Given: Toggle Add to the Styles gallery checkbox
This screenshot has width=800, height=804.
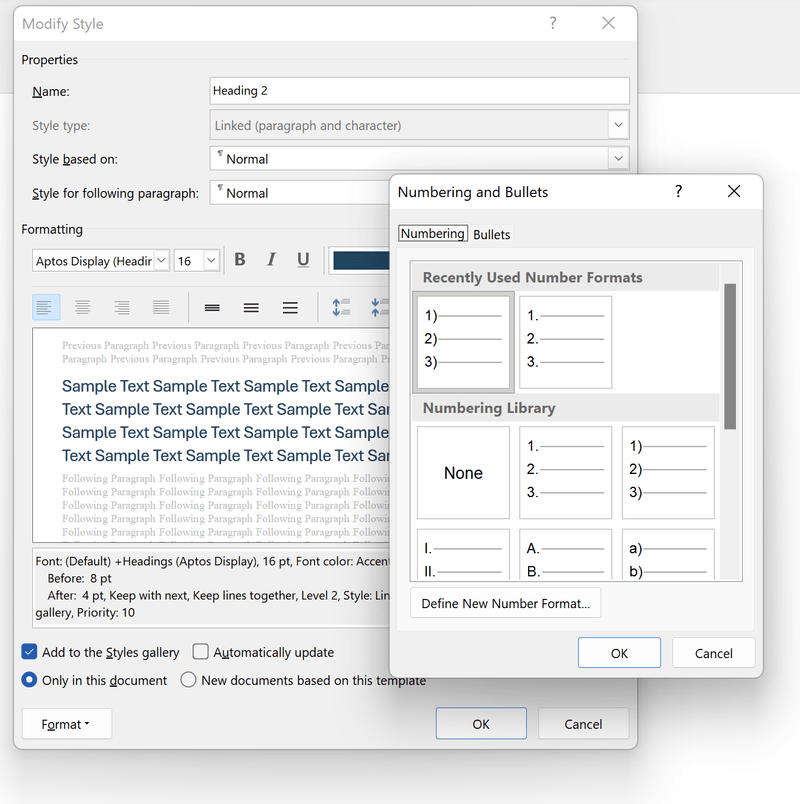Looking at the screenshot, I should [x=29, y=652].
